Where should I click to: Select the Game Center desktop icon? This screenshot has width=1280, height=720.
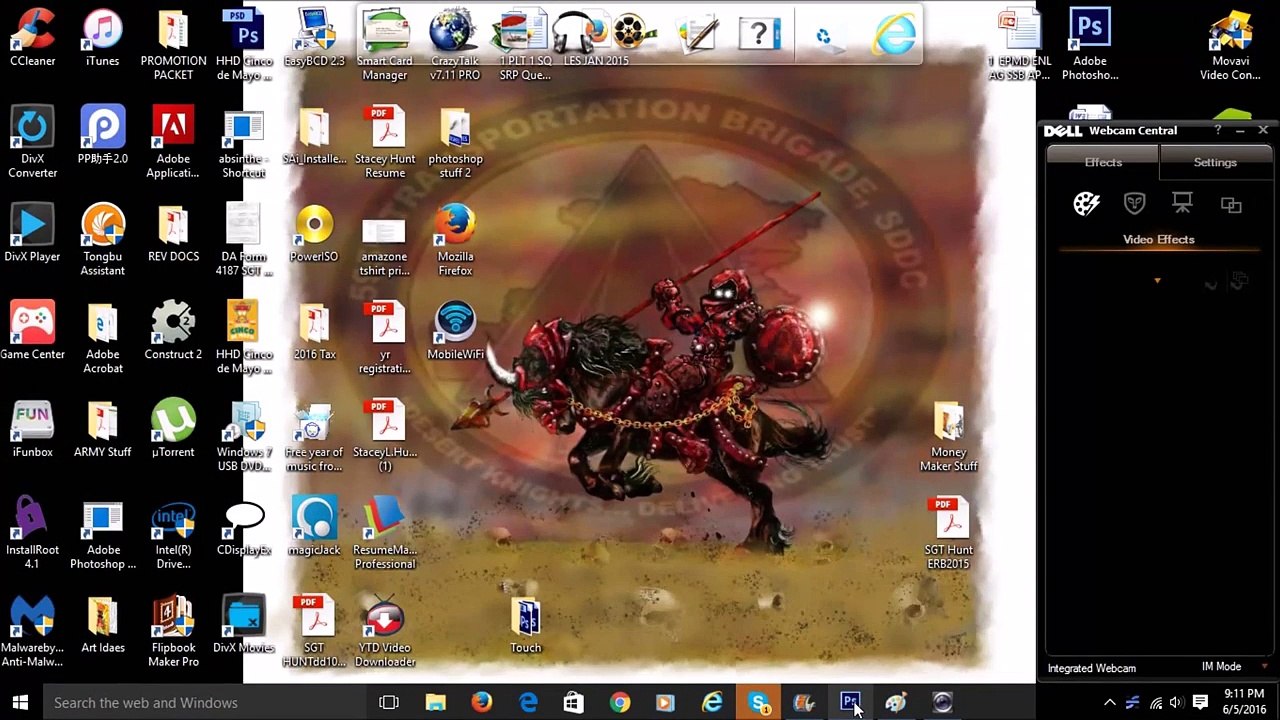click(x=33, y=331)
